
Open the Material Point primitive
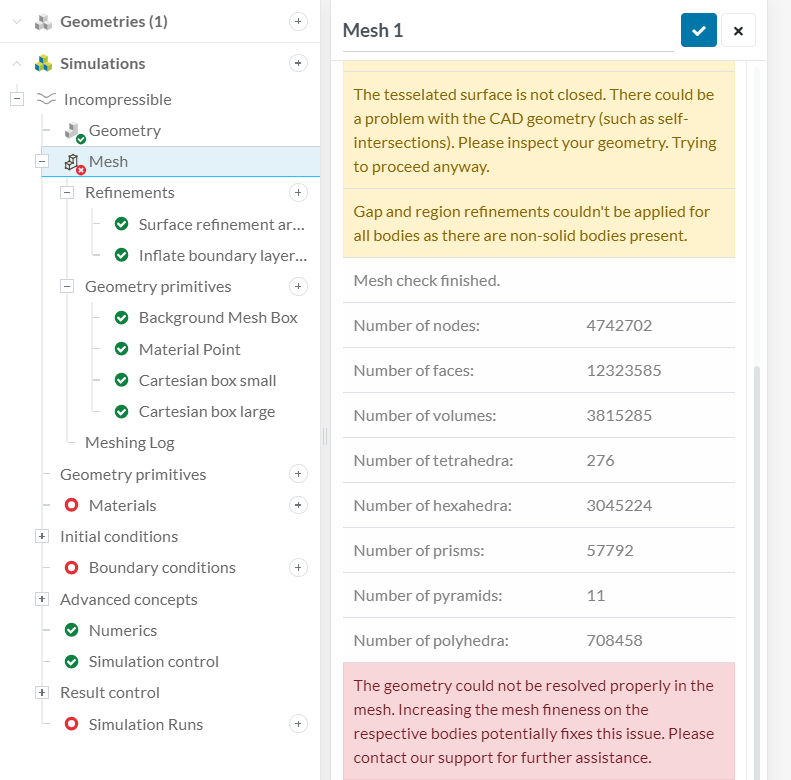[x=189, y=349]
